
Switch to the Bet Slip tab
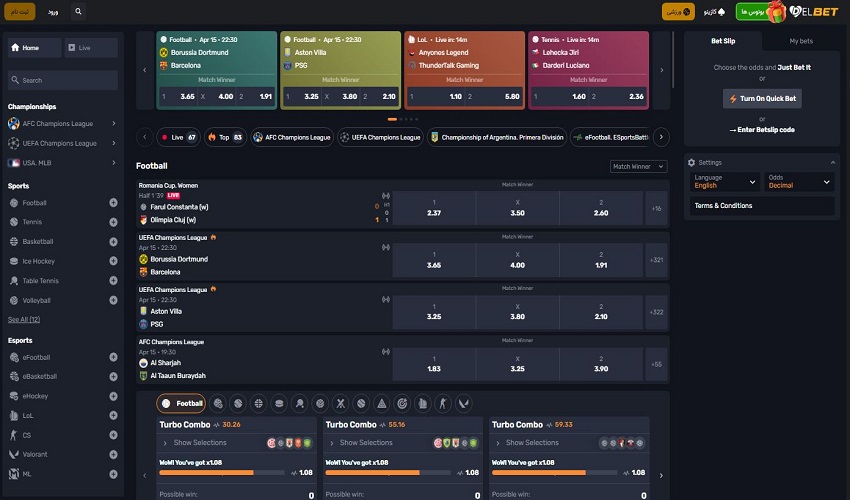pyautogui.click(x=723, y=41)
